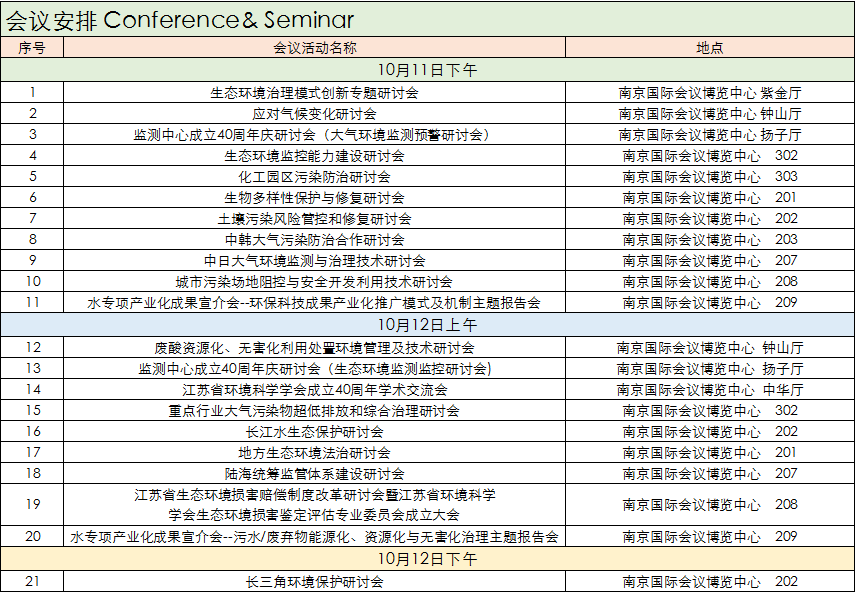
Task: Click sequence number 19 cell
Action: tap(32, 505)
